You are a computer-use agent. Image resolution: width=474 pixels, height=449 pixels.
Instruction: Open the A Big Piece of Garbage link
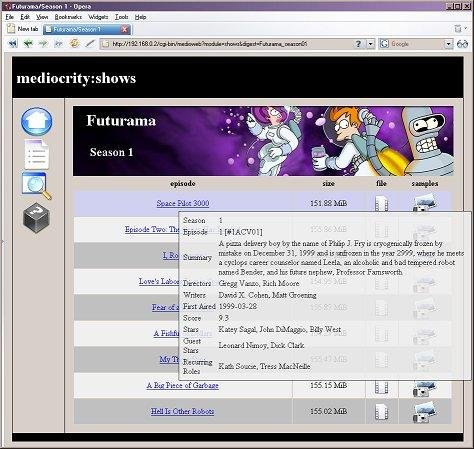point(183,385)
